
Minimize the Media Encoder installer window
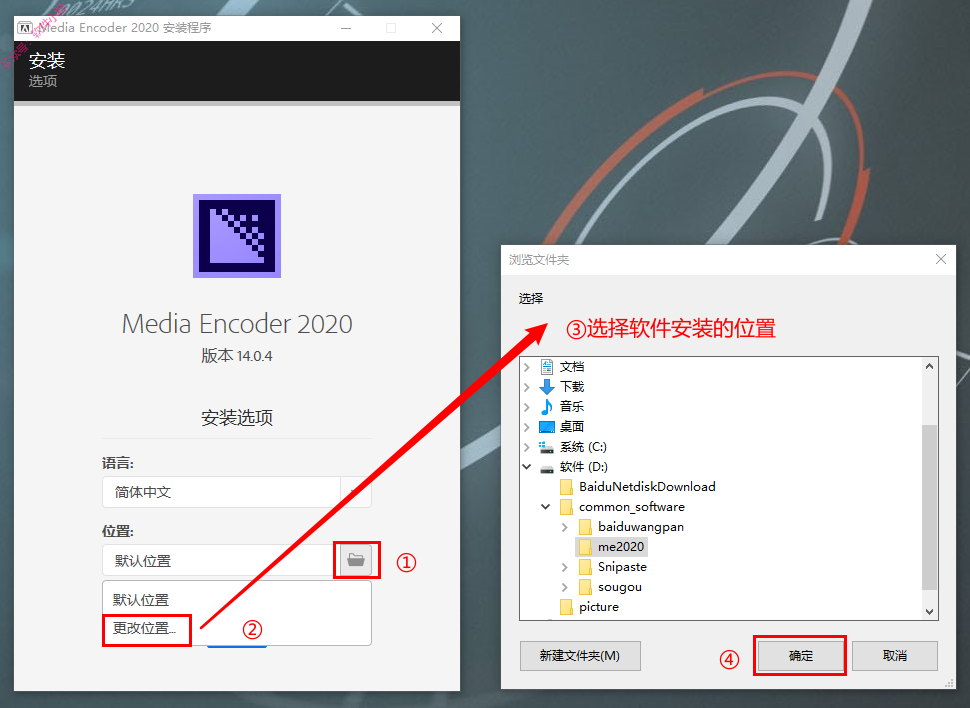[x=346, y=28]
